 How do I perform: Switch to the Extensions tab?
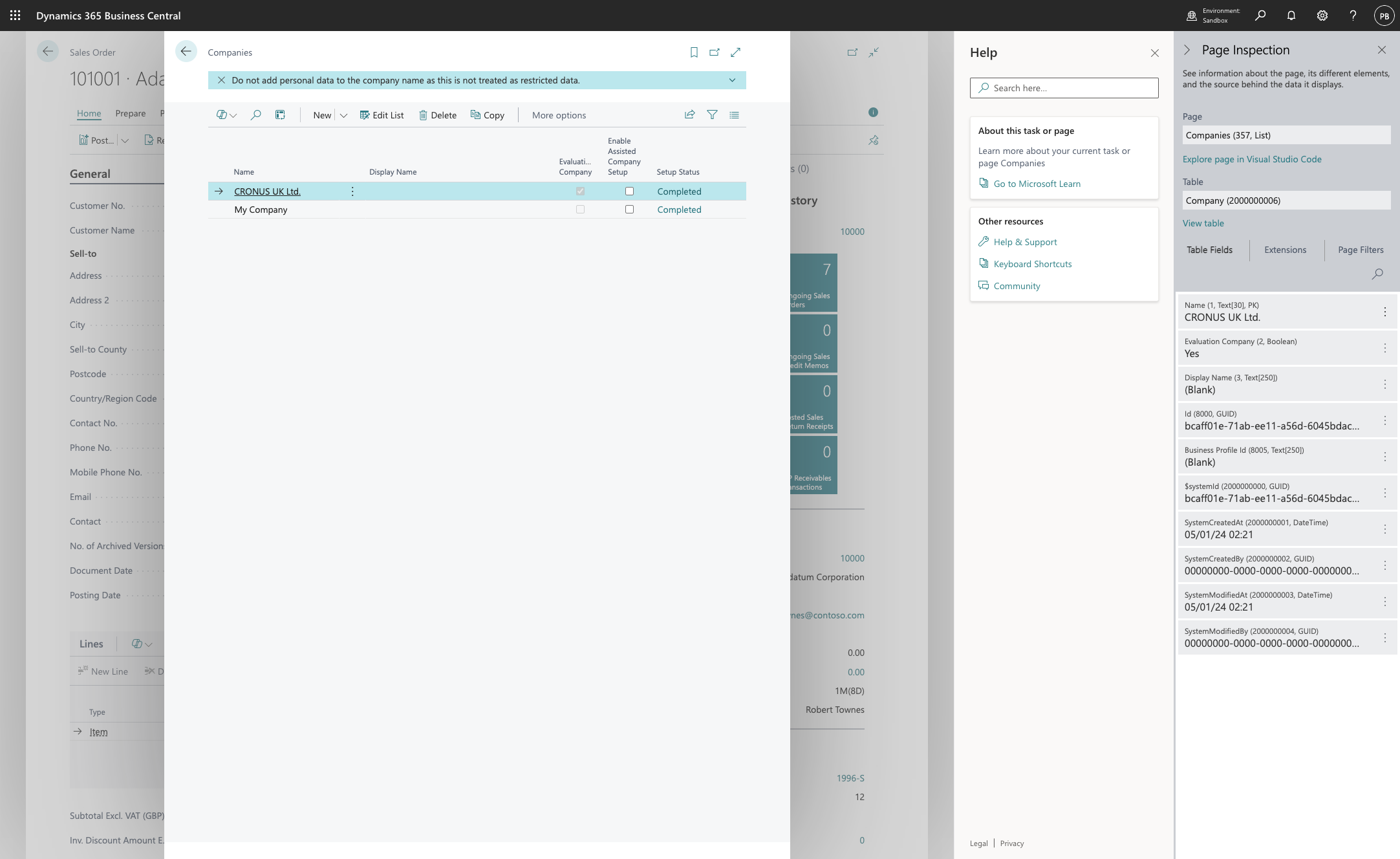[x=1286, y=250]
